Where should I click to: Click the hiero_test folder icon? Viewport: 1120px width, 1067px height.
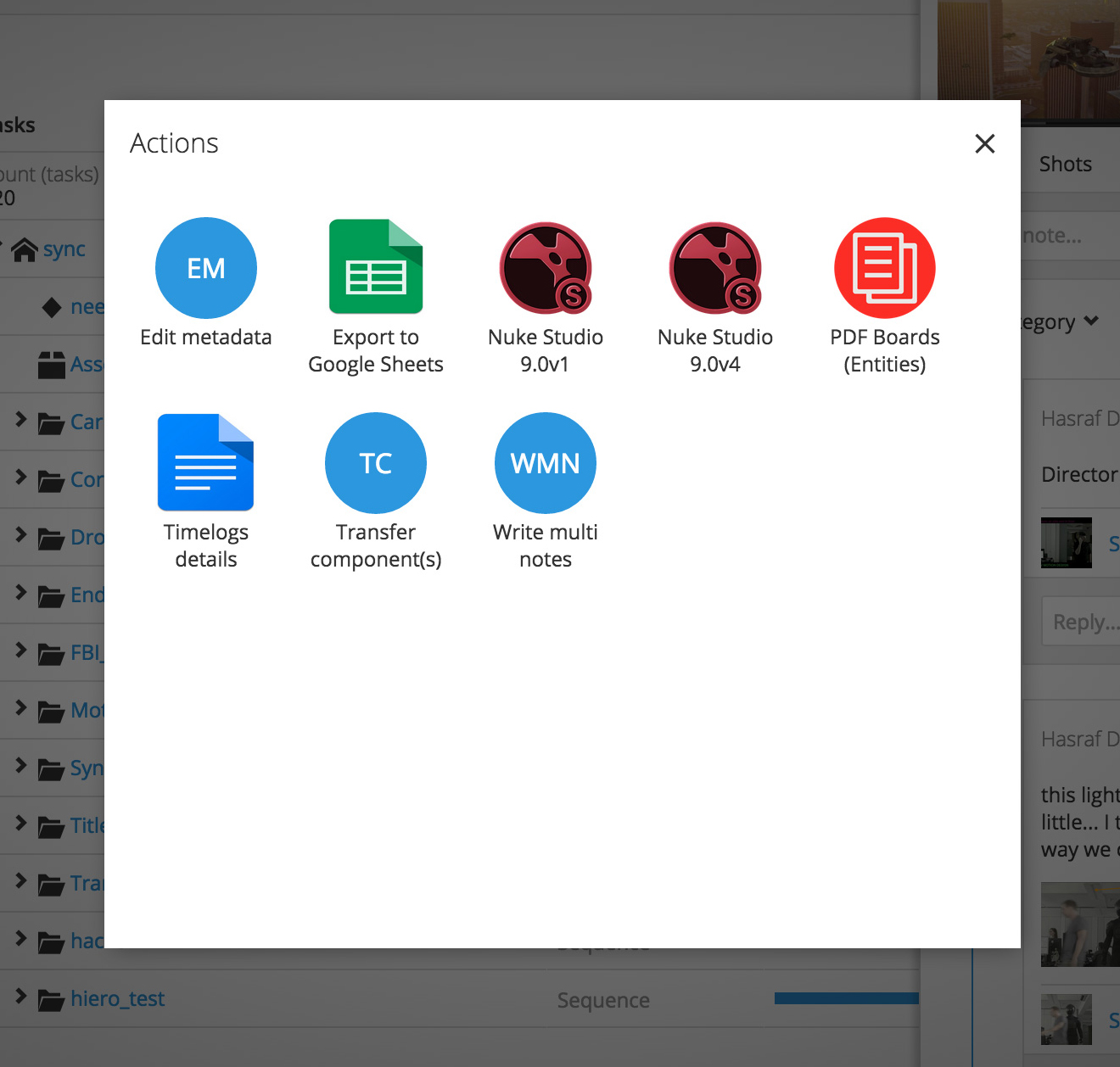(52, 1000)
